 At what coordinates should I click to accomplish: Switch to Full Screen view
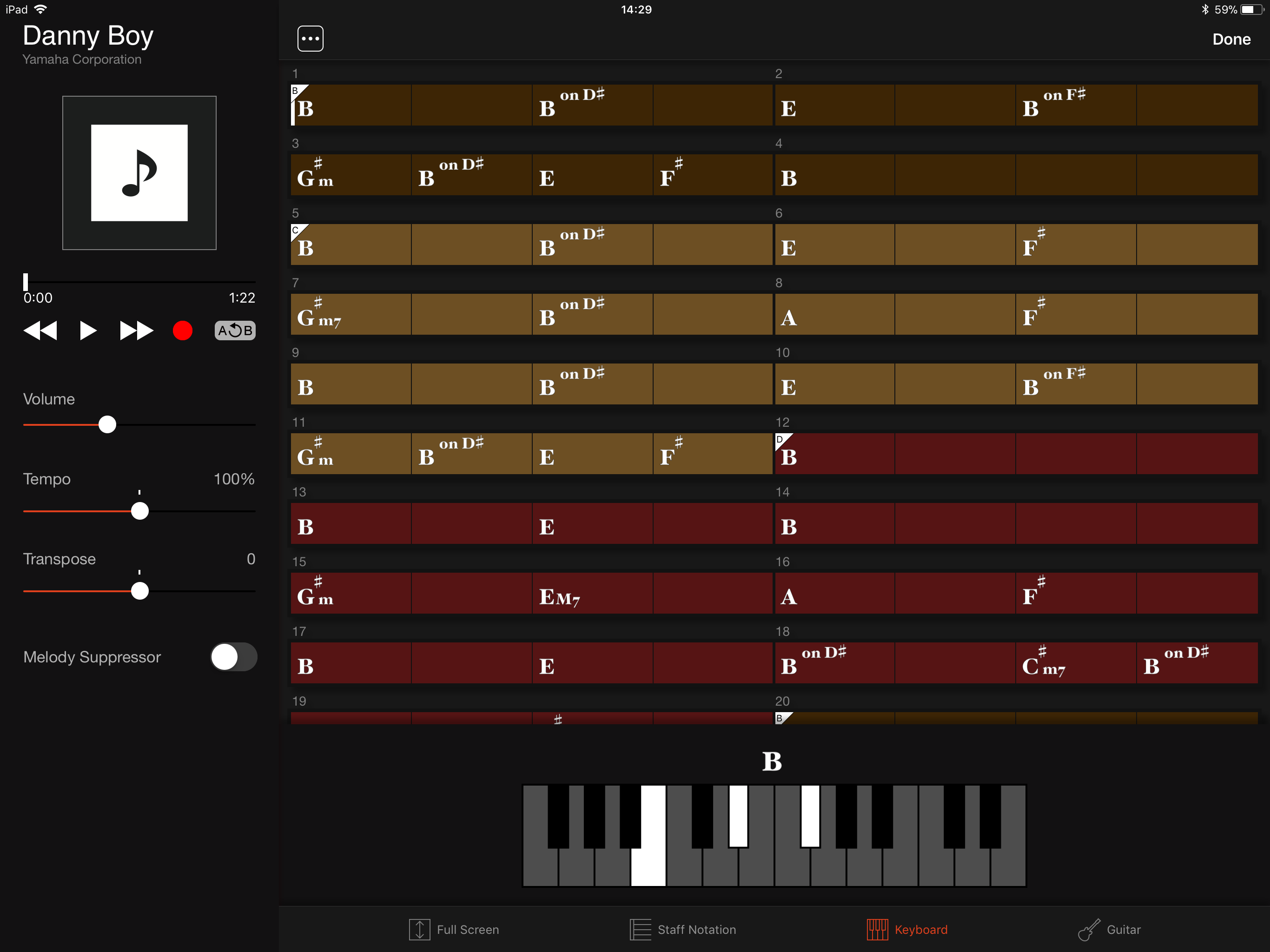pos(454,930)
